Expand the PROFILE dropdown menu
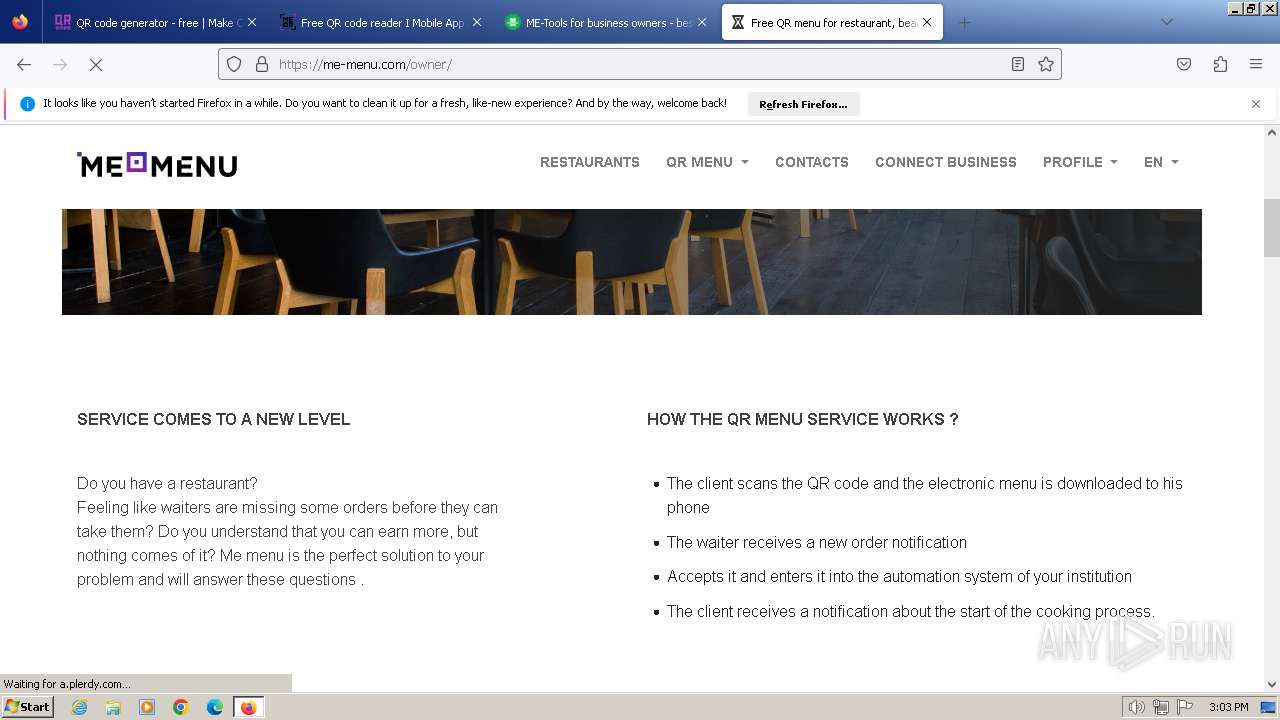 click(x=1080, y=162)
